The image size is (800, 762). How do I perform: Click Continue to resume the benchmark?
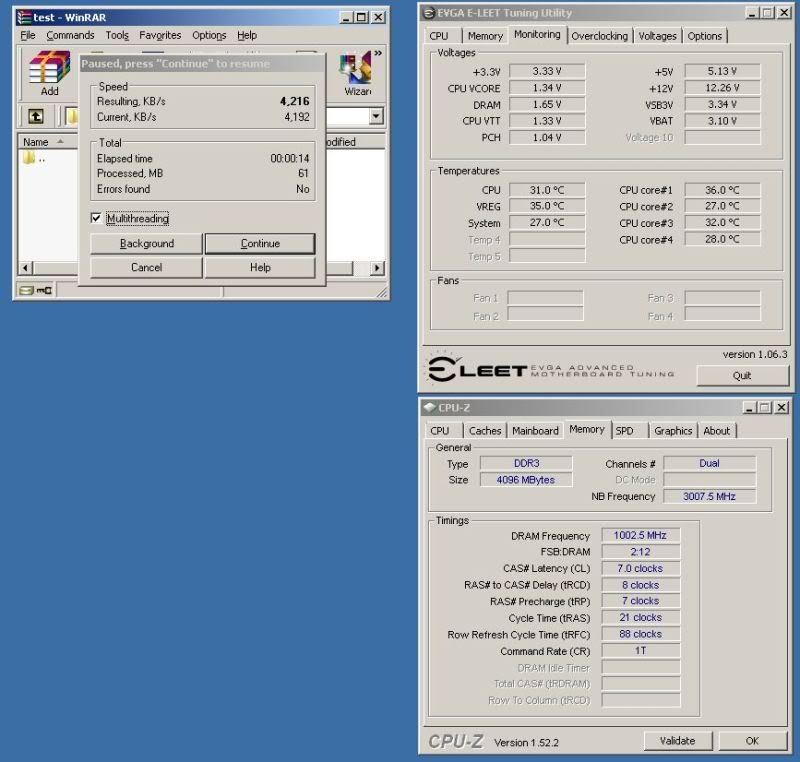[260, 244]
